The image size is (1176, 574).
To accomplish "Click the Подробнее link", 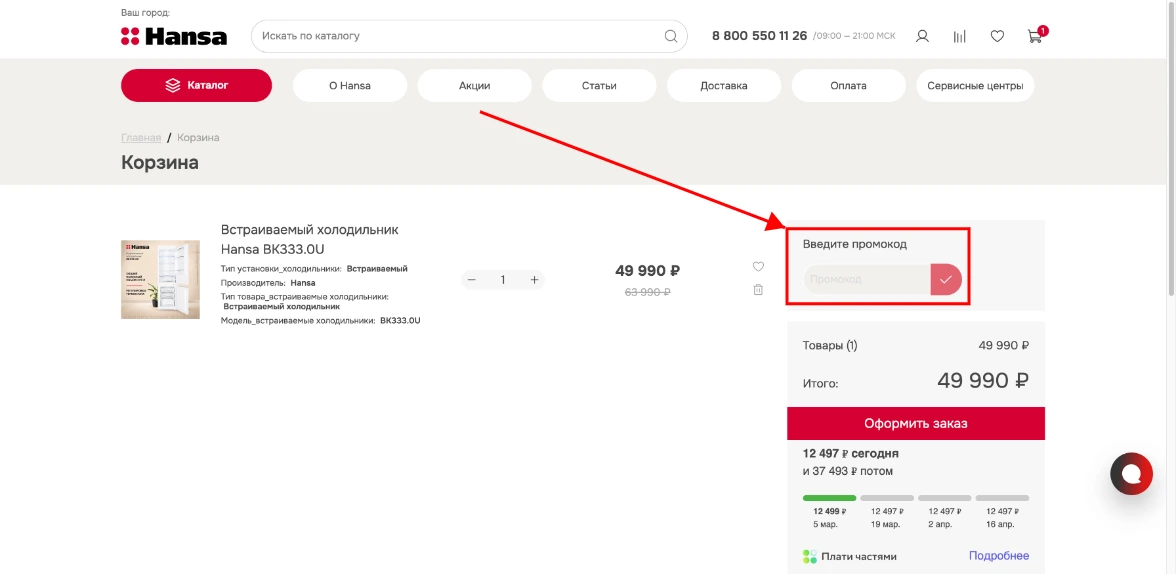I will pos(999,556).
